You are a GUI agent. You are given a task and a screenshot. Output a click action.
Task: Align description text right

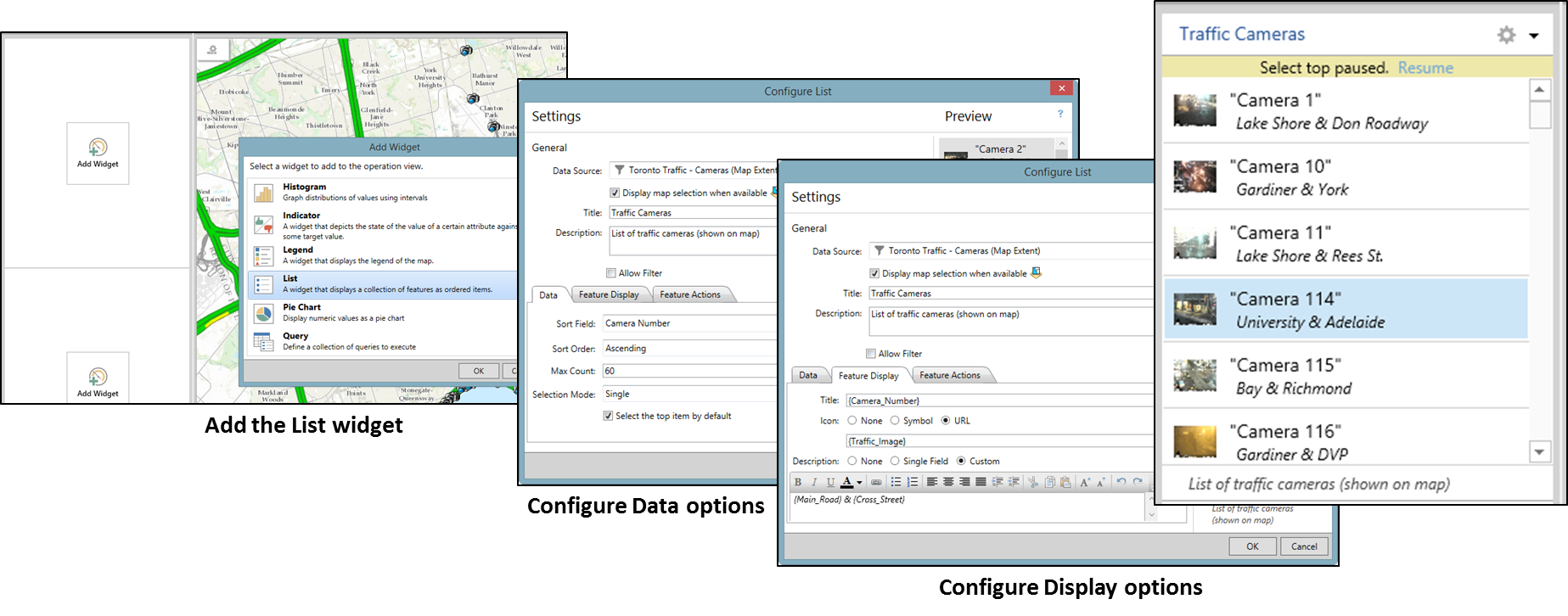[x=964, y=482]
